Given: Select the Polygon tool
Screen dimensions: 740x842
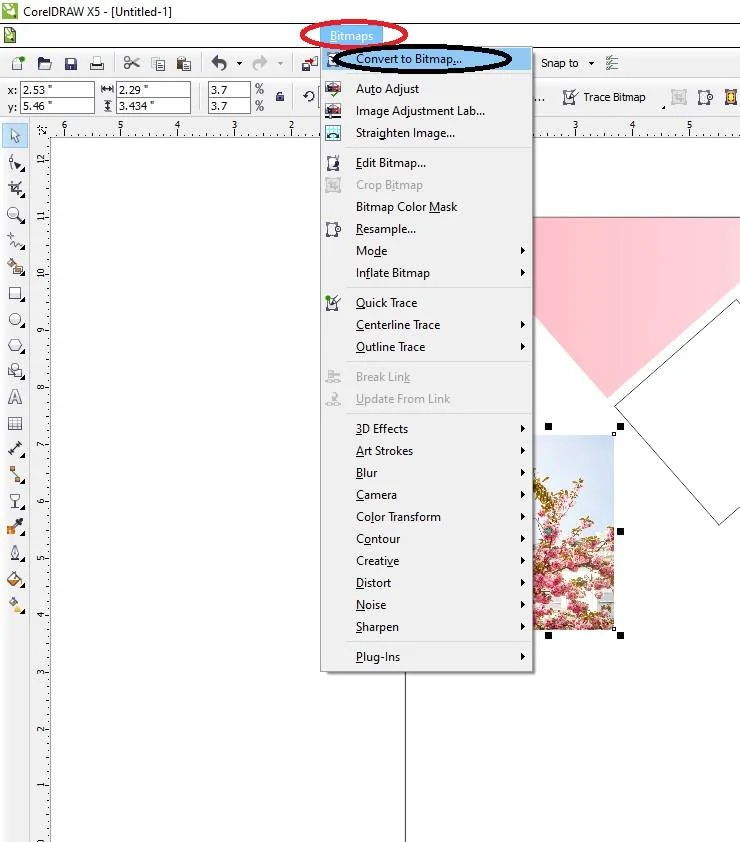Looking at the screenshot, I should click(15, 345).
